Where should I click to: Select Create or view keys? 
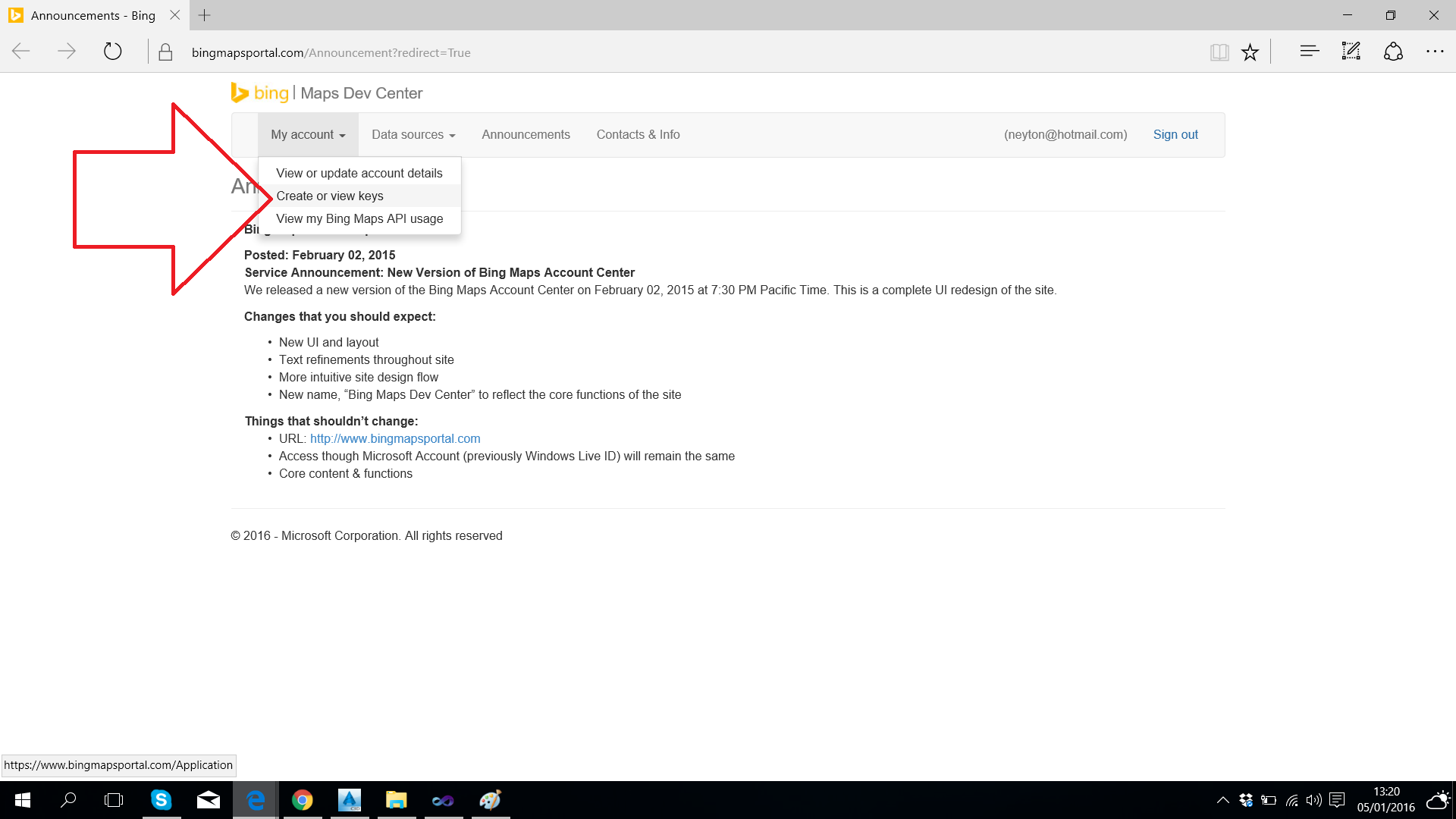[359, 196]
